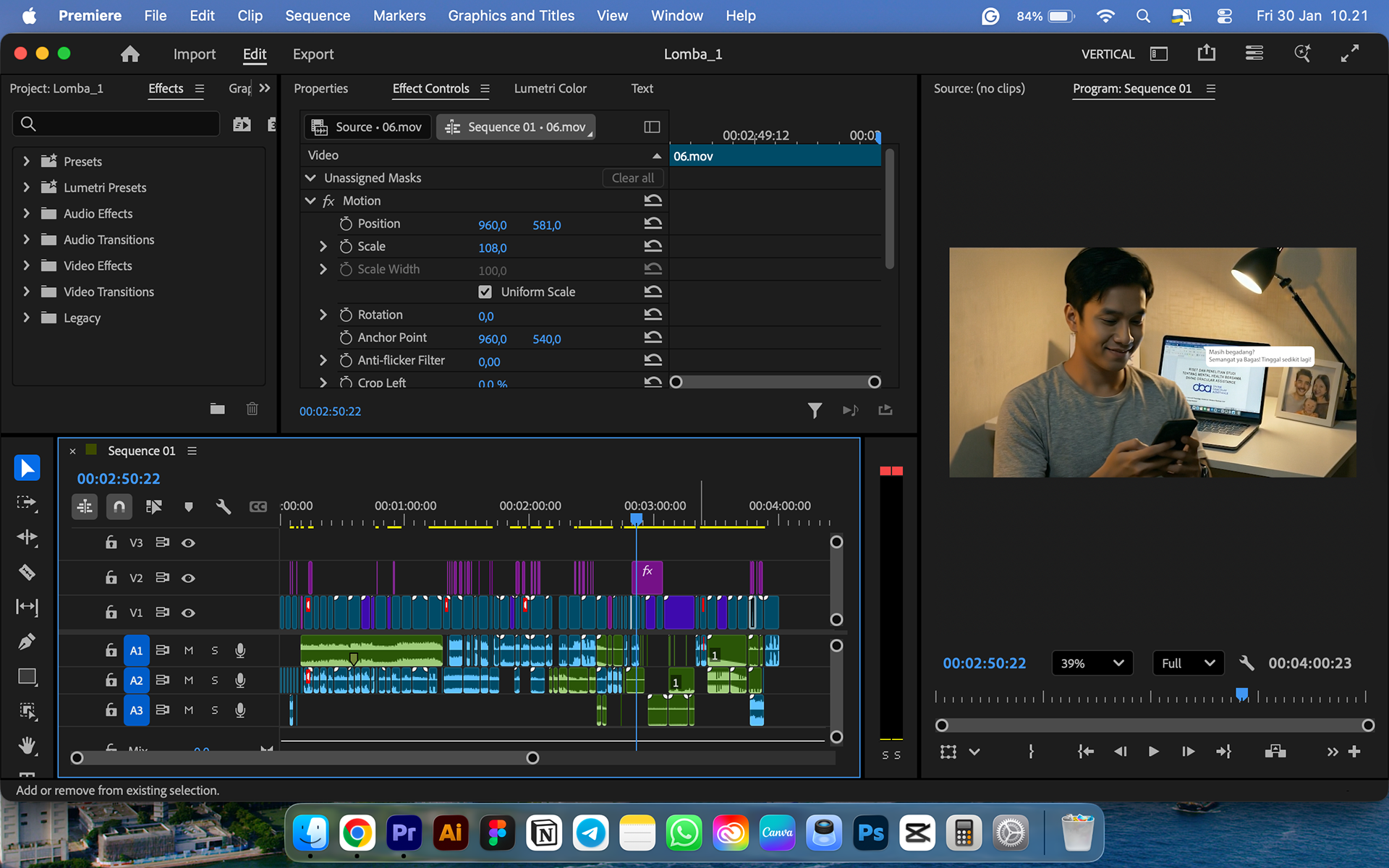The image size is (1389, 868).
Task: Expand the Video Effects folder
Action: (27, 265)
